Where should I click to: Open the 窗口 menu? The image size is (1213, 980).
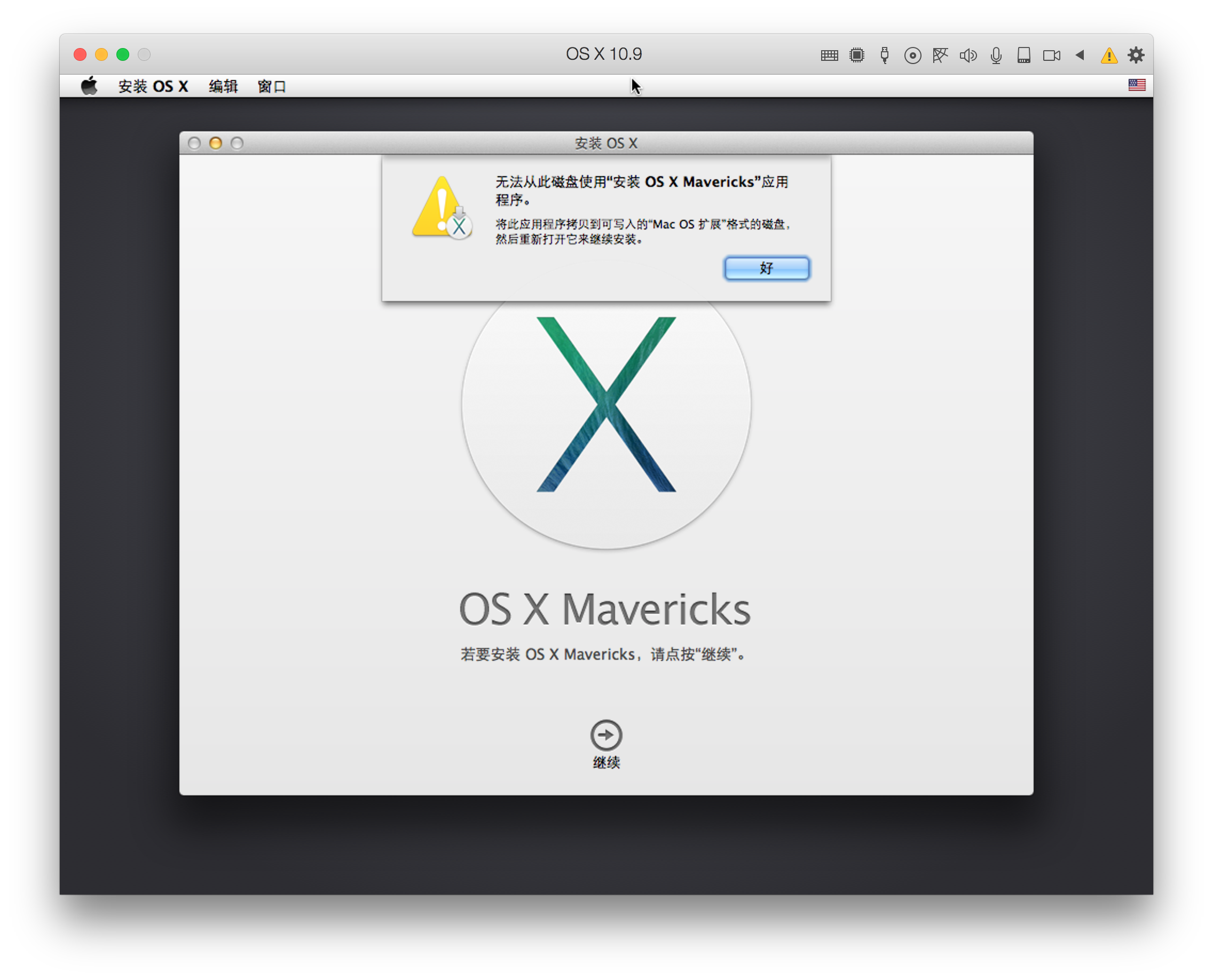tap(272, 86)
